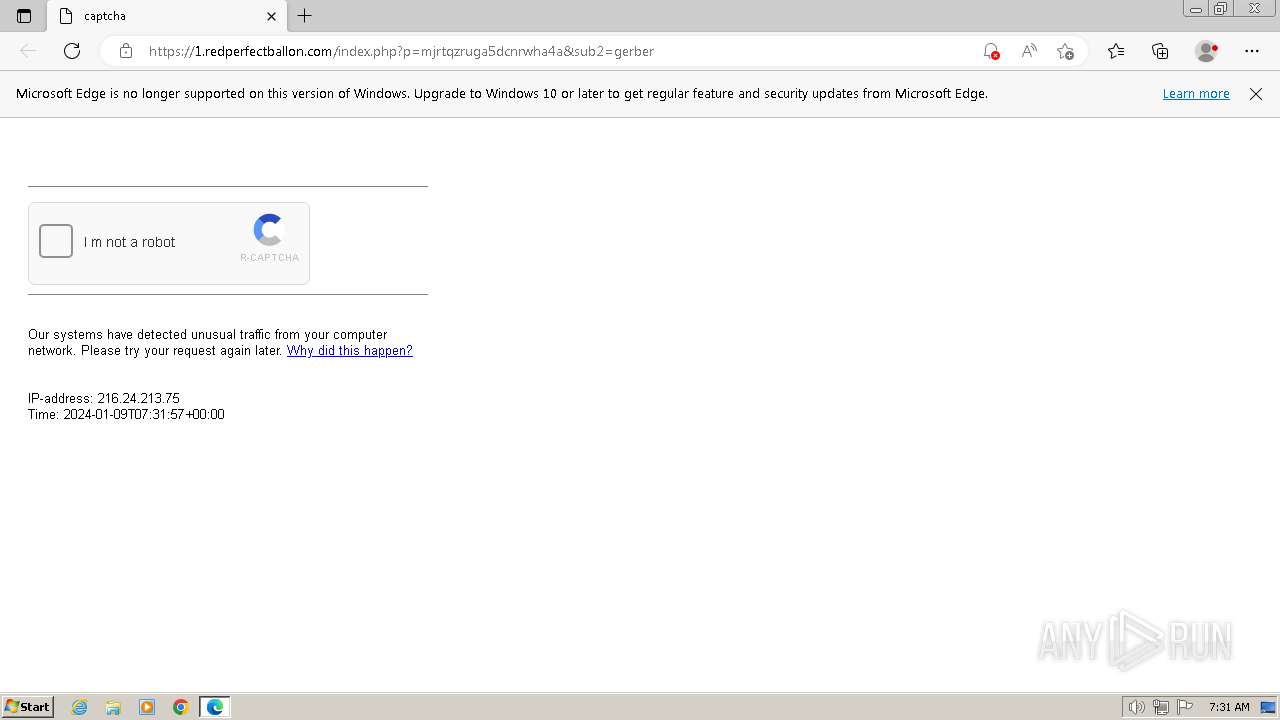Launch Windows Media Player from taskbar

[147, 707]
